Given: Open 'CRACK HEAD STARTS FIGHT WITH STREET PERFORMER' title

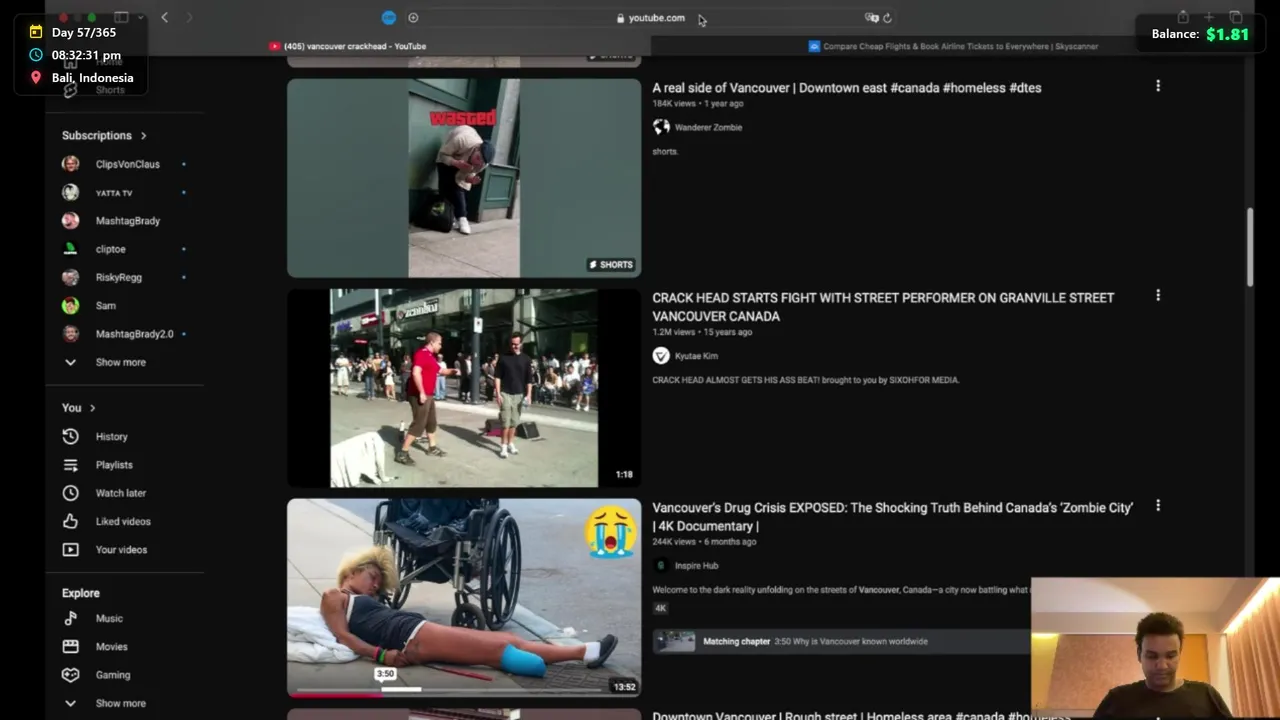Looking at the screenshot, I should click(x=883, y=307).
